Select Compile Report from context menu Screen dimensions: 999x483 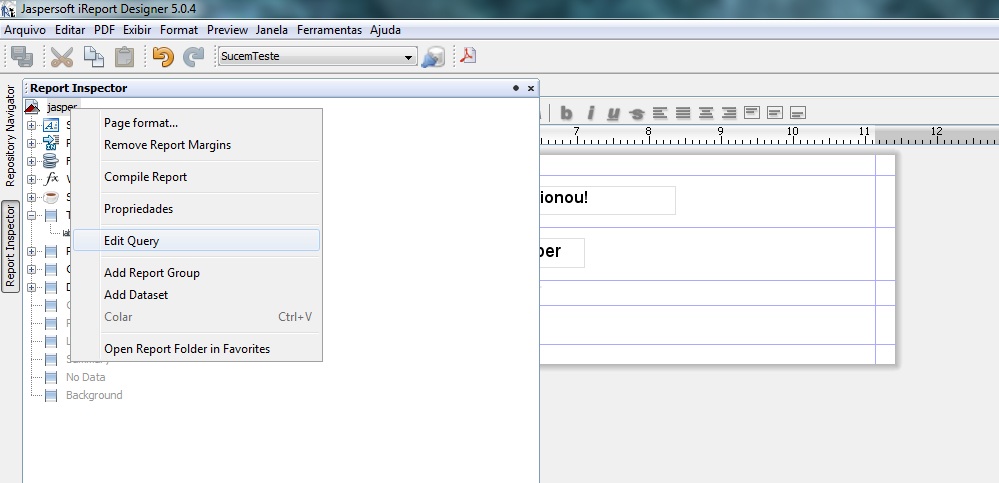click(x=196, y=177)
